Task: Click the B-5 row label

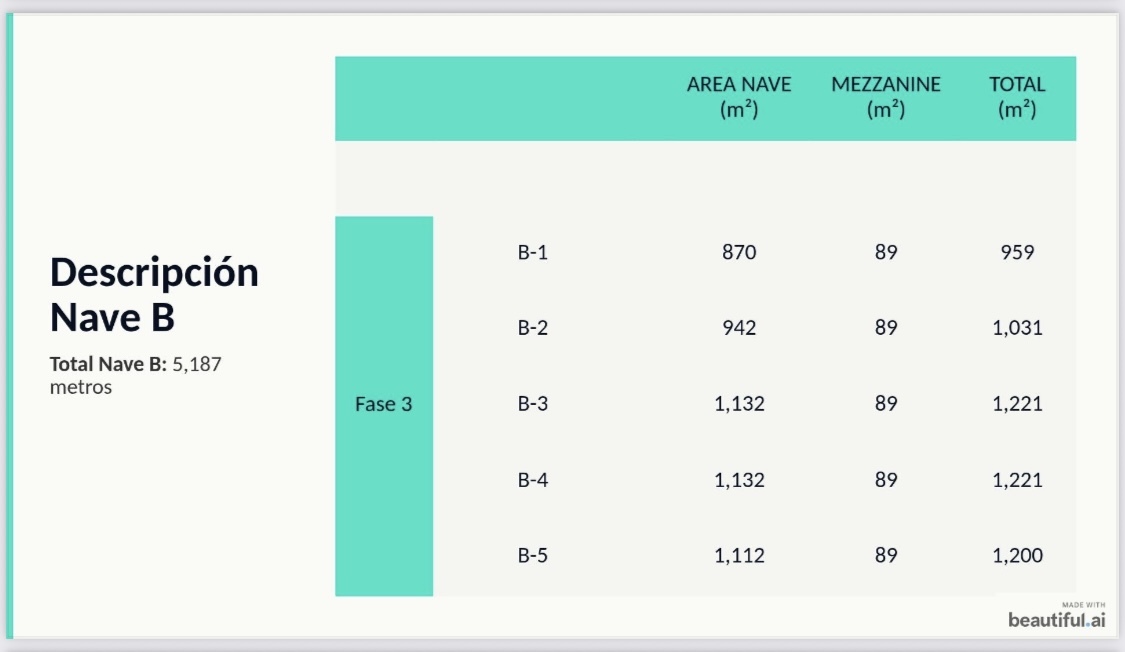Action: click(x=533, y=556)
